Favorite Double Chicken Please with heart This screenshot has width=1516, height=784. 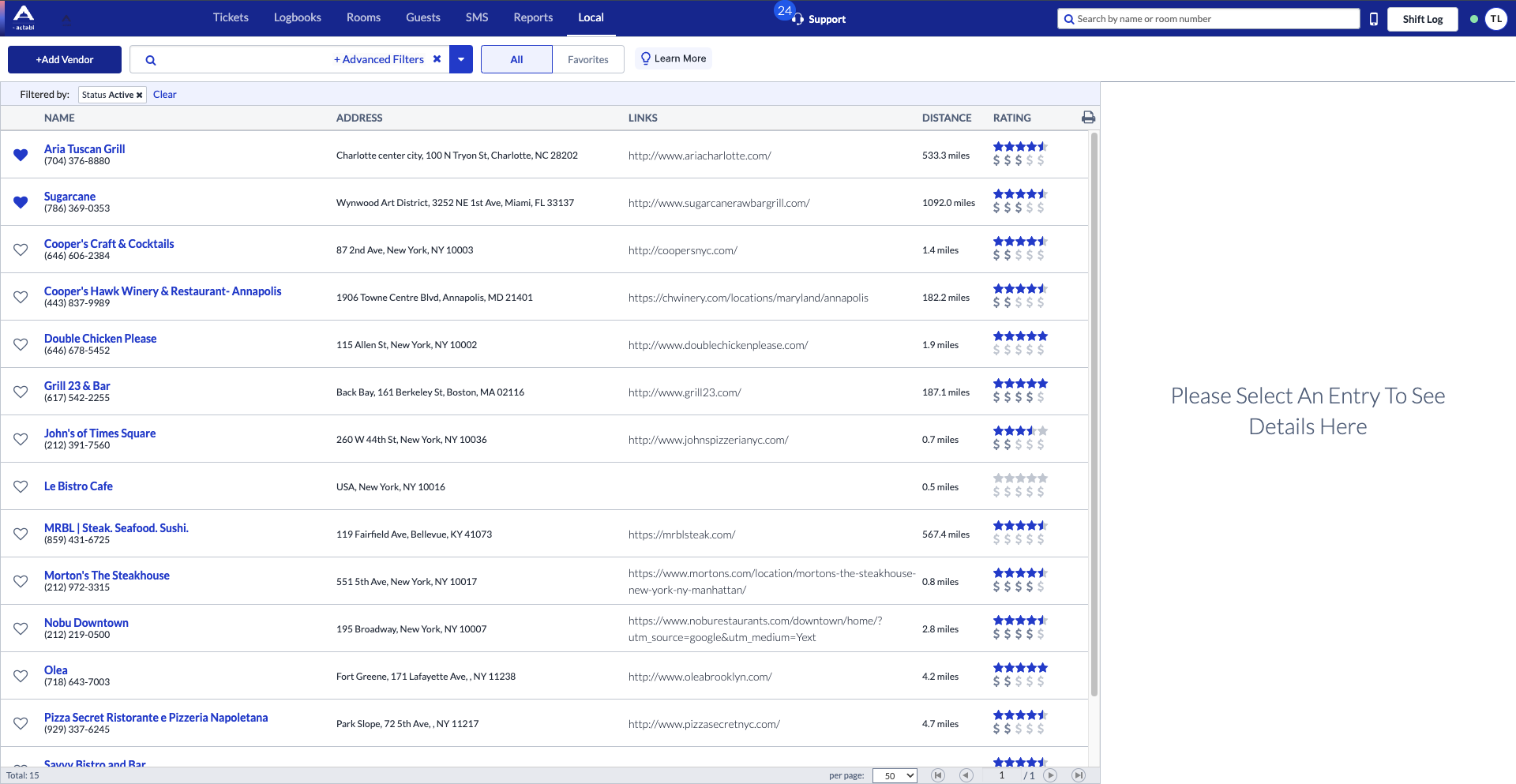point(21,344)
